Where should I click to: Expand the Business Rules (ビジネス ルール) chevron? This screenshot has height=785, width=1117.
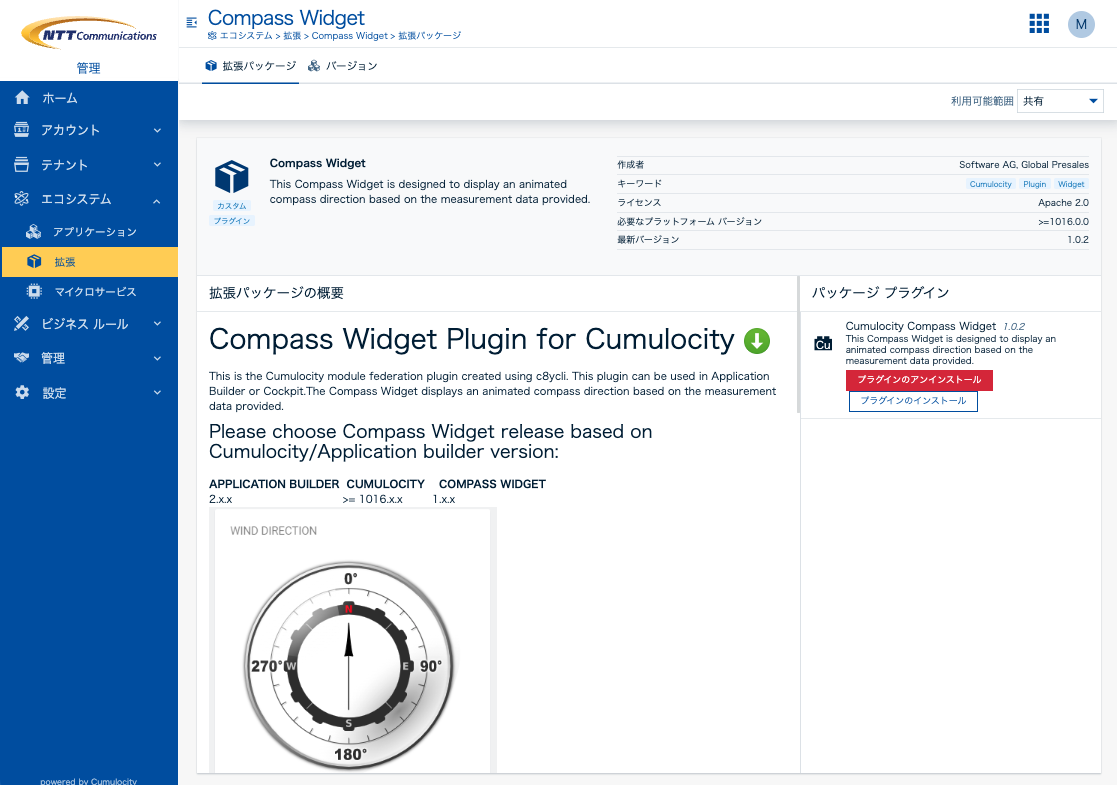pos(157,324)
